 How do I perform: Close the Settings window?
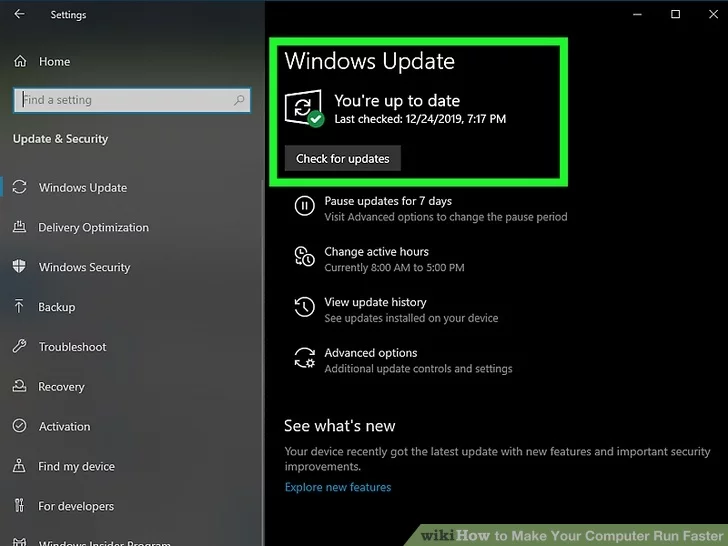[x=714, y=14]
